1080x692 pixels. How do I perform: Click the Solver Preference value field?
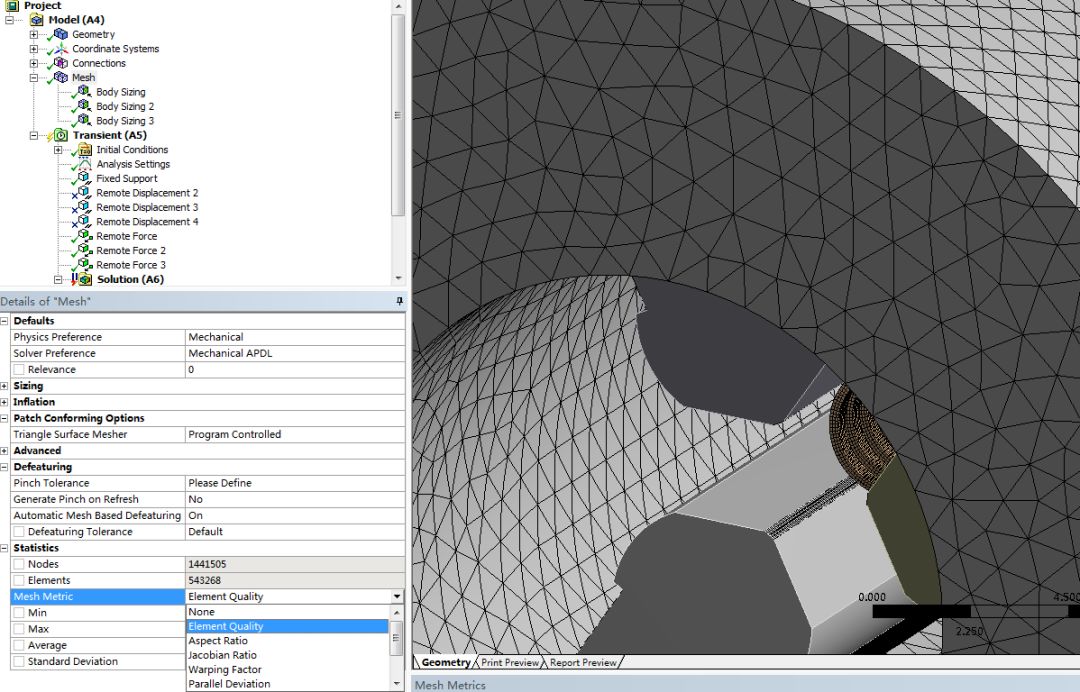[295, 353]
